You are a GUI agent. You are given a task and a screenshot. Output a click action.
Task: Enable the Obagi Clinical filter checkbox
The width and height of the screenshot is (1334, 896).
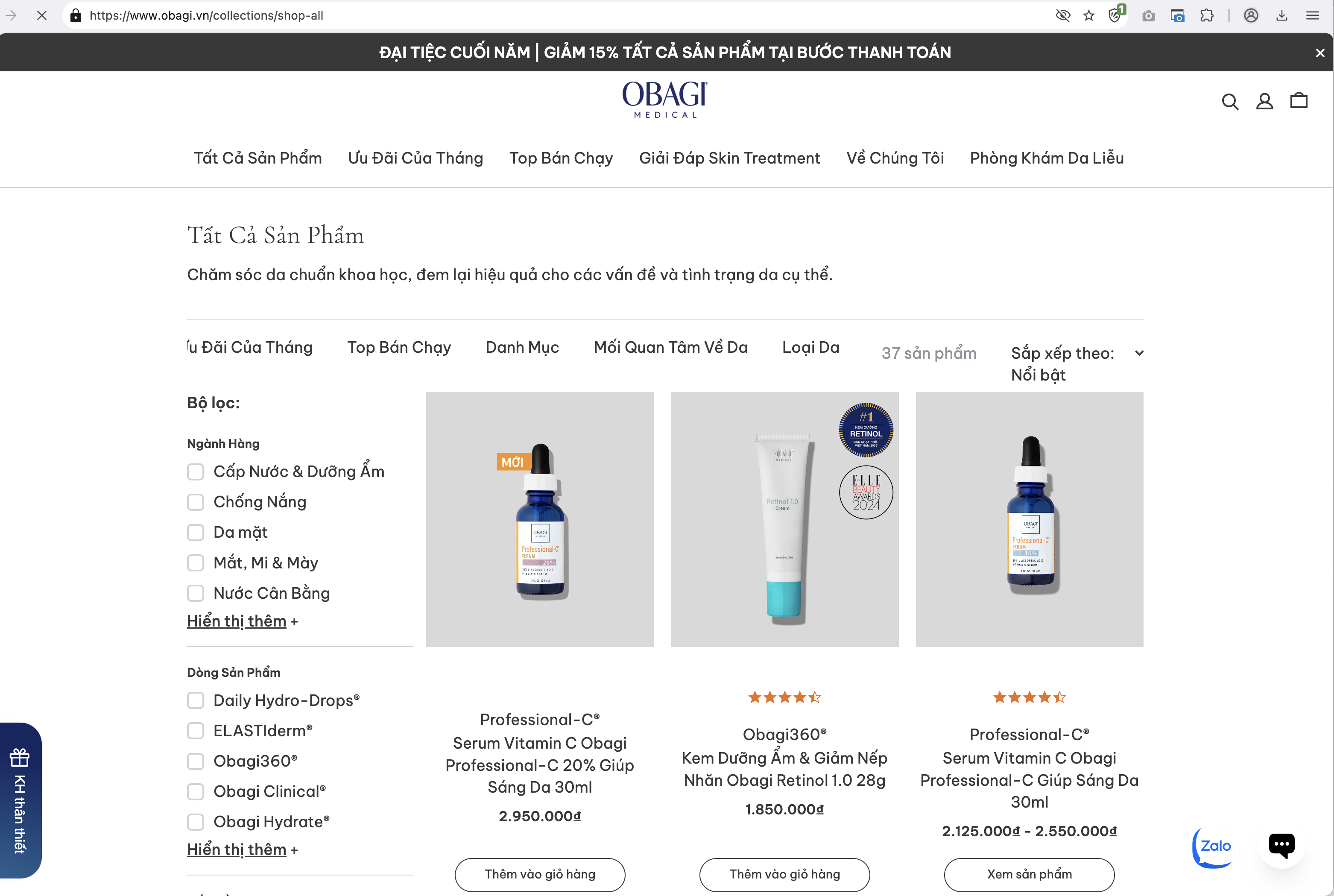pos(196,791)
